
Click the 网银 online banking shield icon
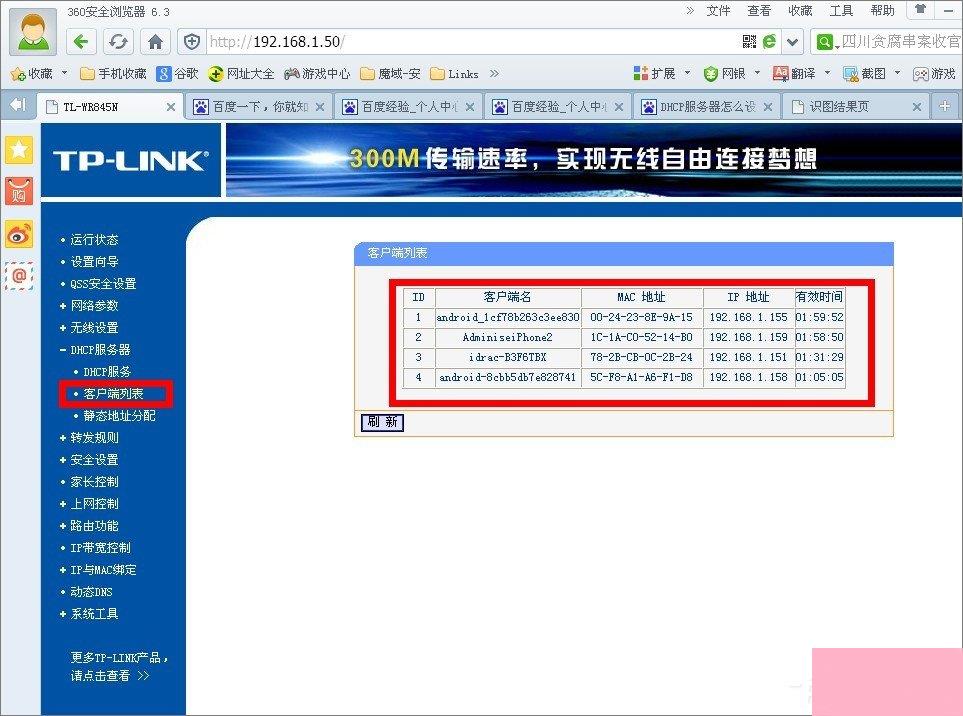[x=711, y=74]
